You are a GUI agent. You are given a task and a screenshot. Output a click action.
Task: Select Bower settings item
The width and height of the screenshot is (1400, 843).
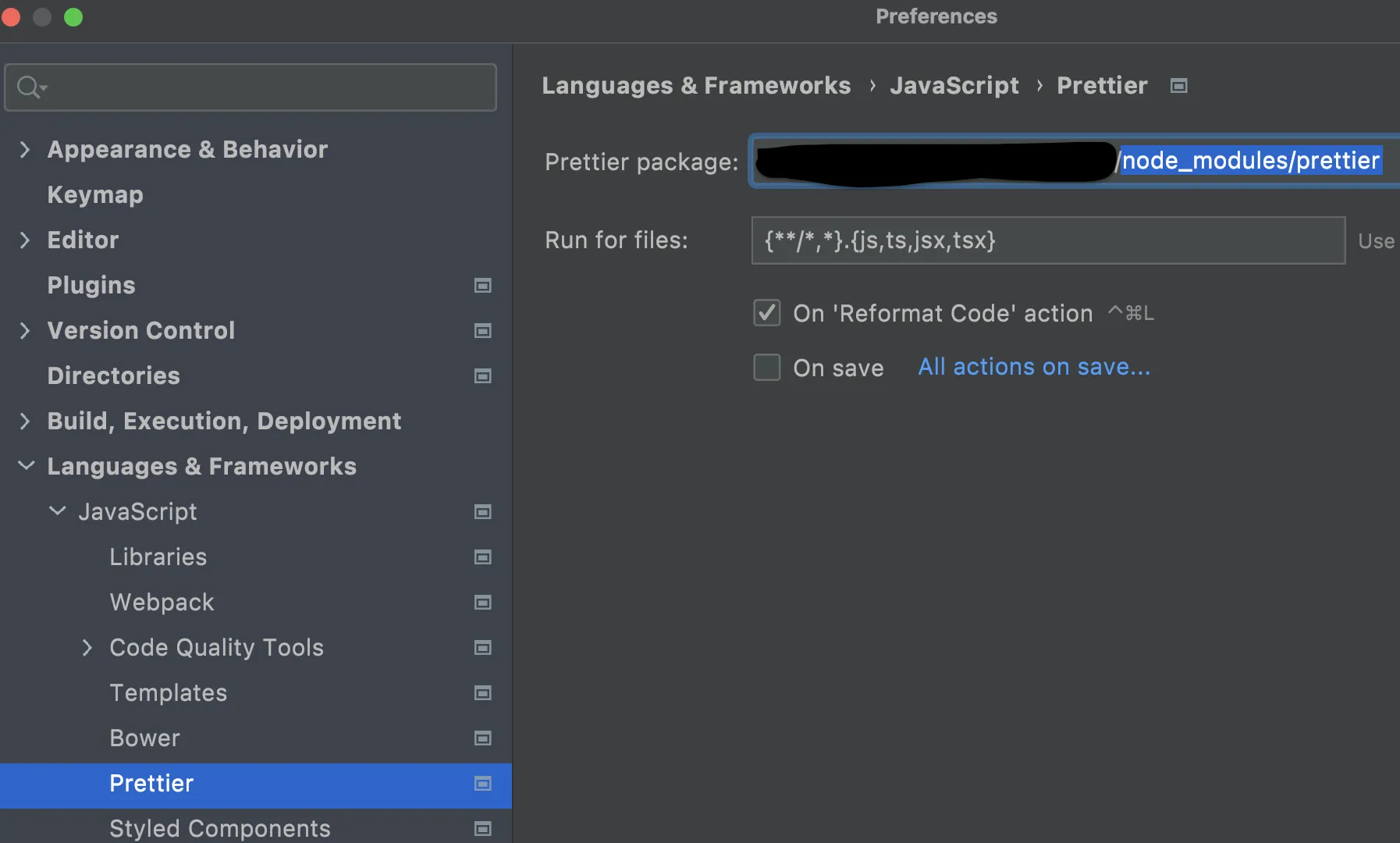tap(145, 738)
